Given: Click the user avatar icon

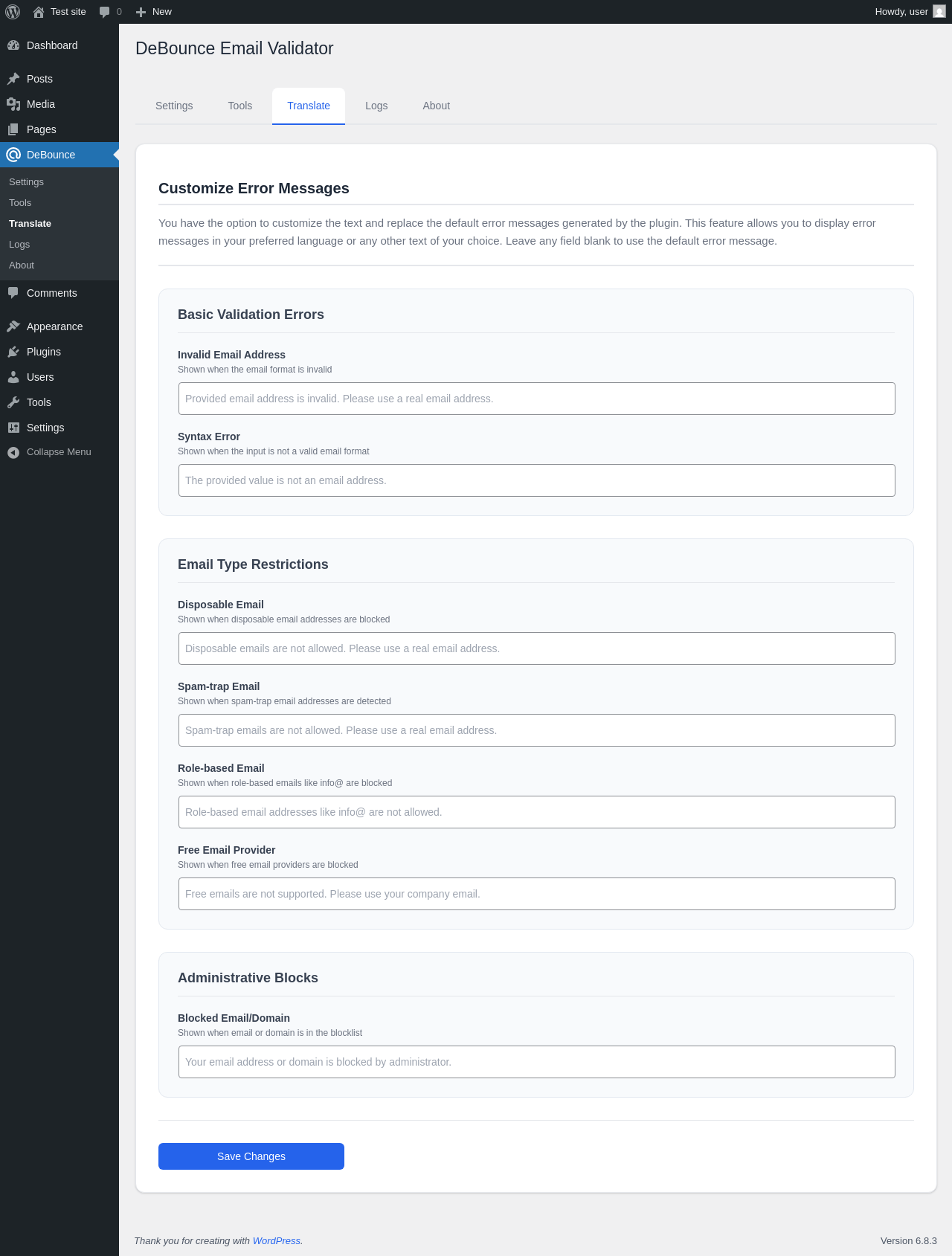Looking at the screenshot, I should click(x=939, y=12).
